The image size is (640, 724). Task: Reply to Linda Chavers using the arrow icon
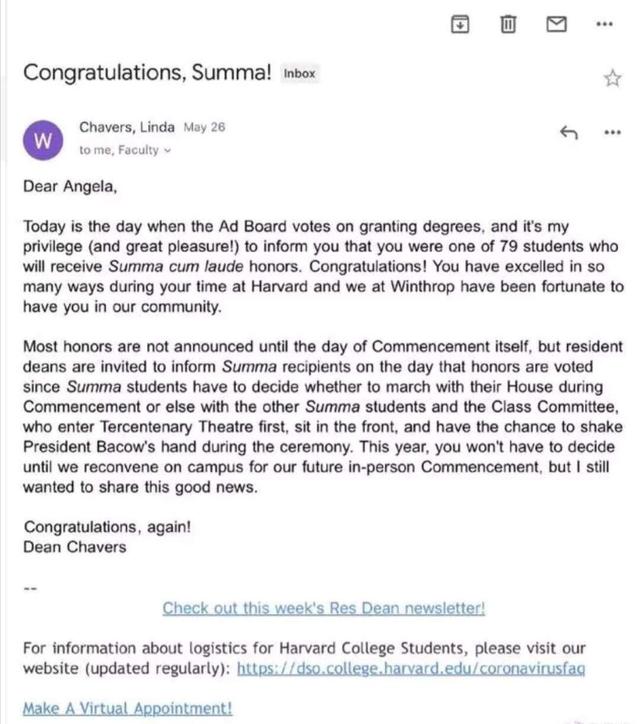pos(569,133)
